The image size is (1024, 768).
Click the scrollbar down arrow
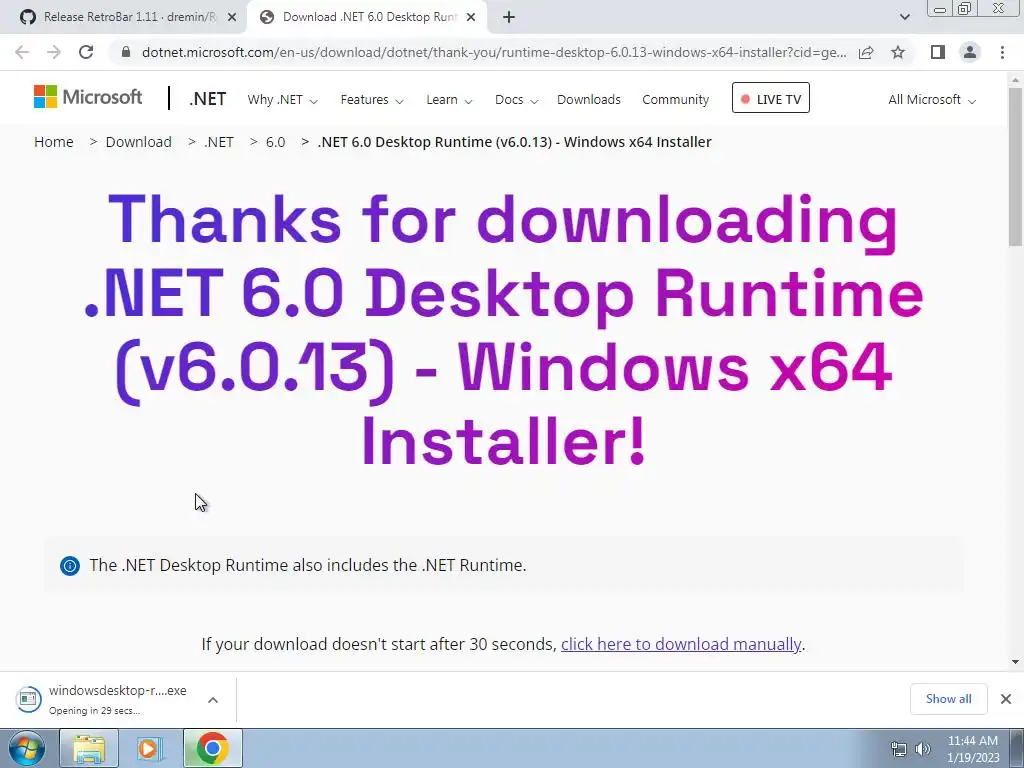pos(1015,662)
